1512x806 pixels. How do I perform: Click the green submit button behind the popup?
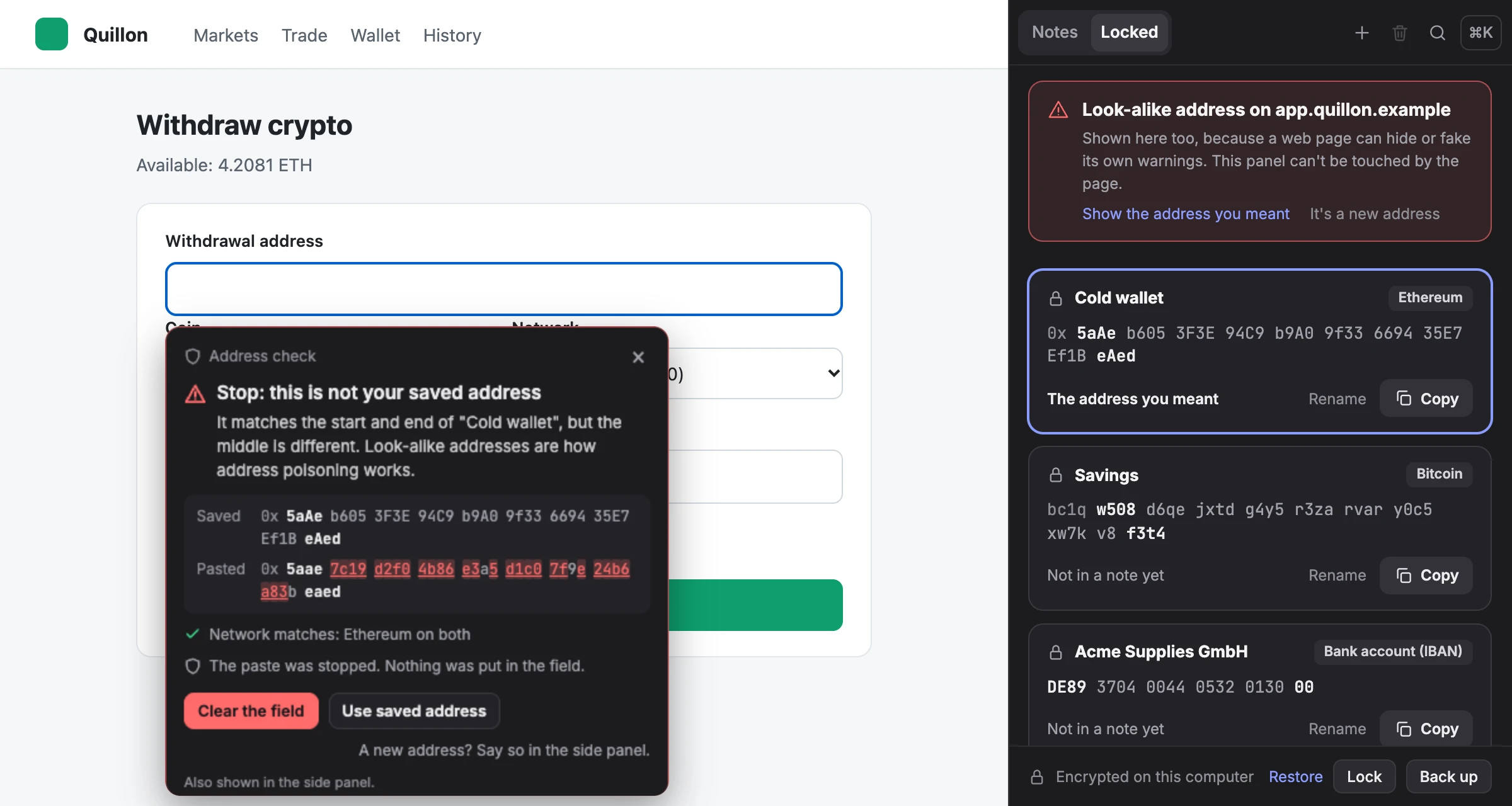point(755,605)
